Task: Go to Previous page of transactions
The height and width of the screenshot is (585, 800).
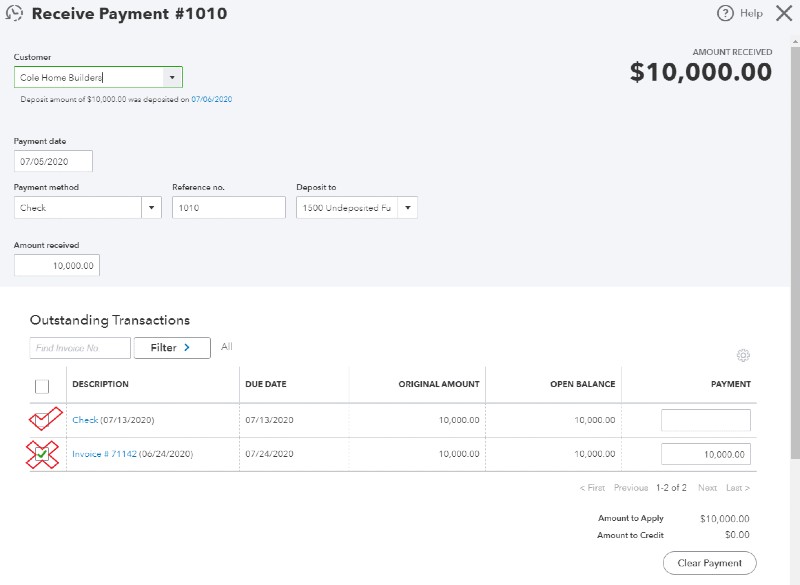Action: click(631, 488)
